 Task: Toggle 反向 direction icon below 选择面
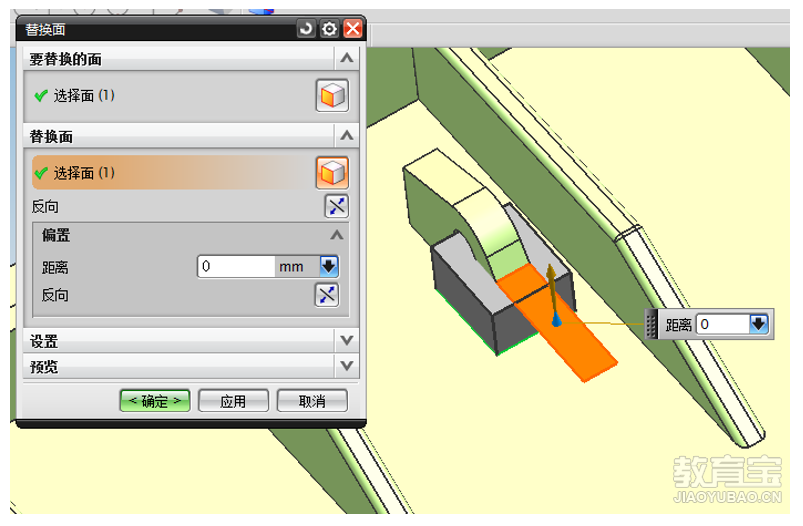click(336, 206)
